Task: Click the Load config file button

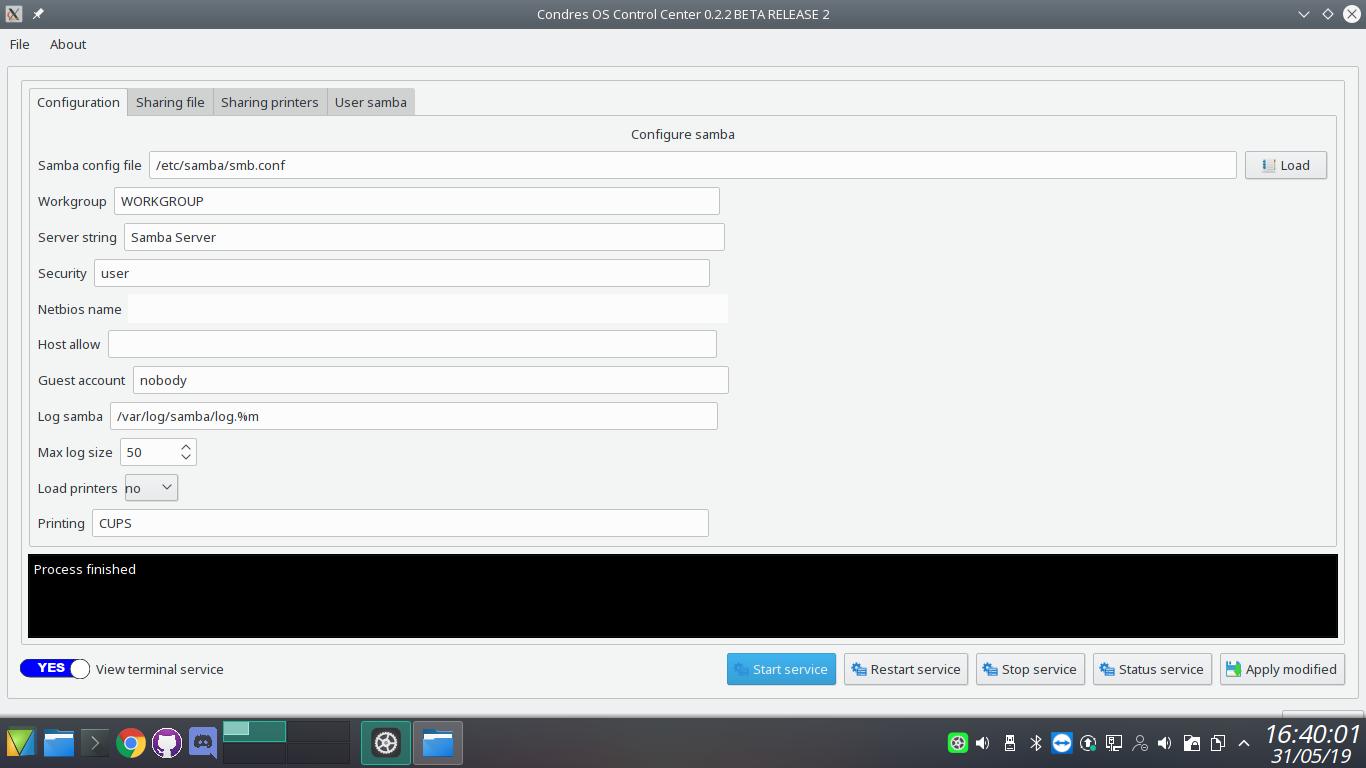Action: [1285, 165]
